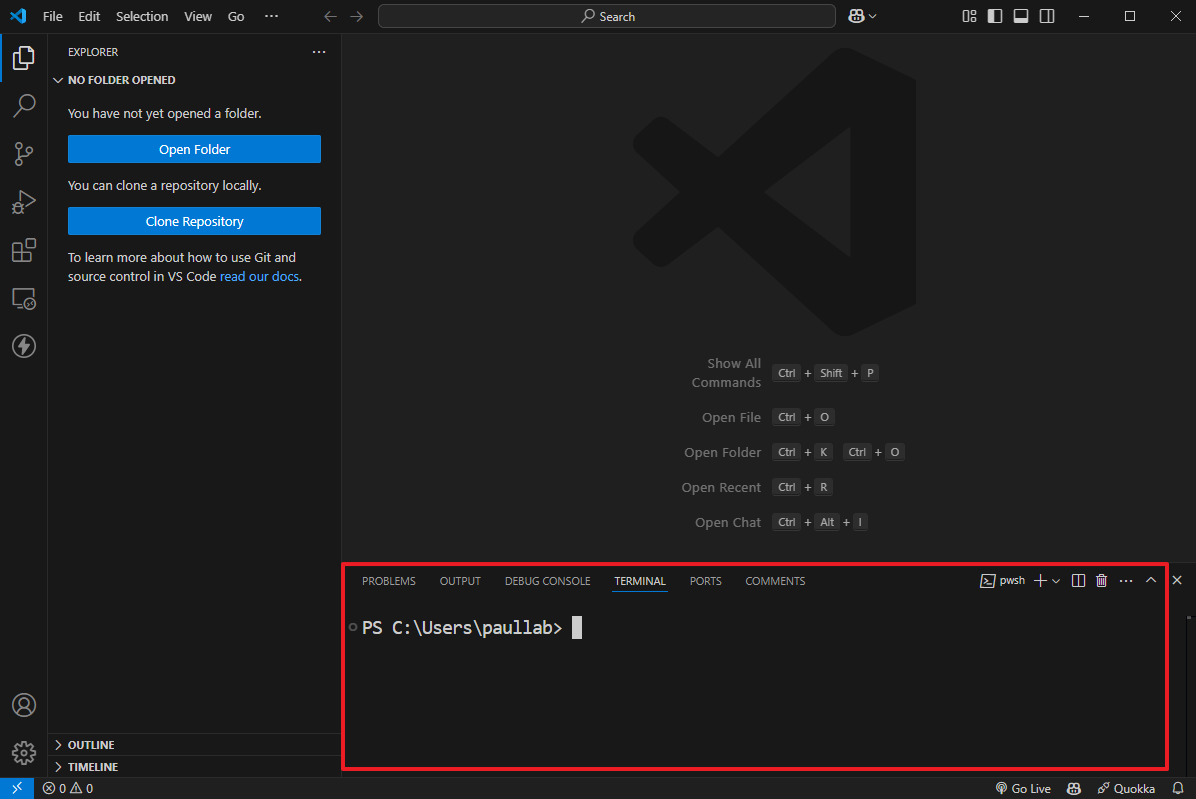This screenshot has width=1196, height=799.
Task: Navigate back with the left arrow
Action: [x=330, y=16]
